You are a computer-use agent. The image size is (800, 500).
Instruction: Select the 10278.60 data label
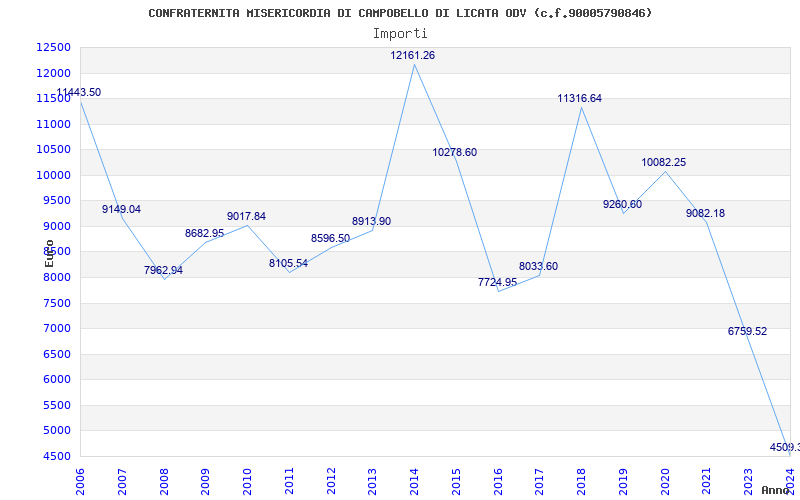point(455,153)
